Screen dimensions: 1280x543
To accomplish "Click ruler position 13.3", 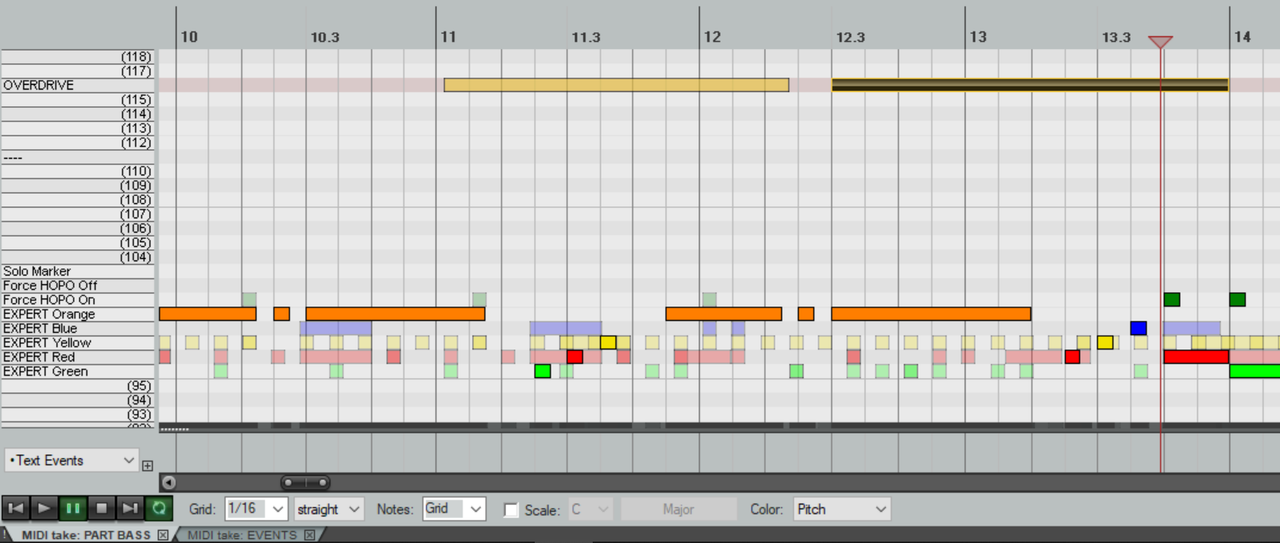I will click(x=1116, y=37).
